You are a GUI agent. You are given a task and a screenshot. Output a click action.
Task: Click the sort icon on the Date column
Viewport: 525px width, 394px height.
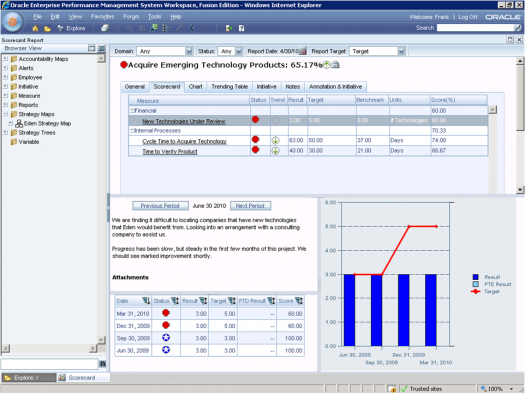point(146,301)
